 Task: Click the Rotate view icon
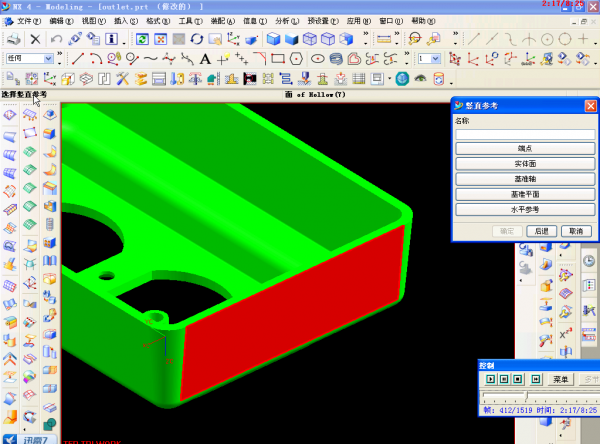pos(197,39)
